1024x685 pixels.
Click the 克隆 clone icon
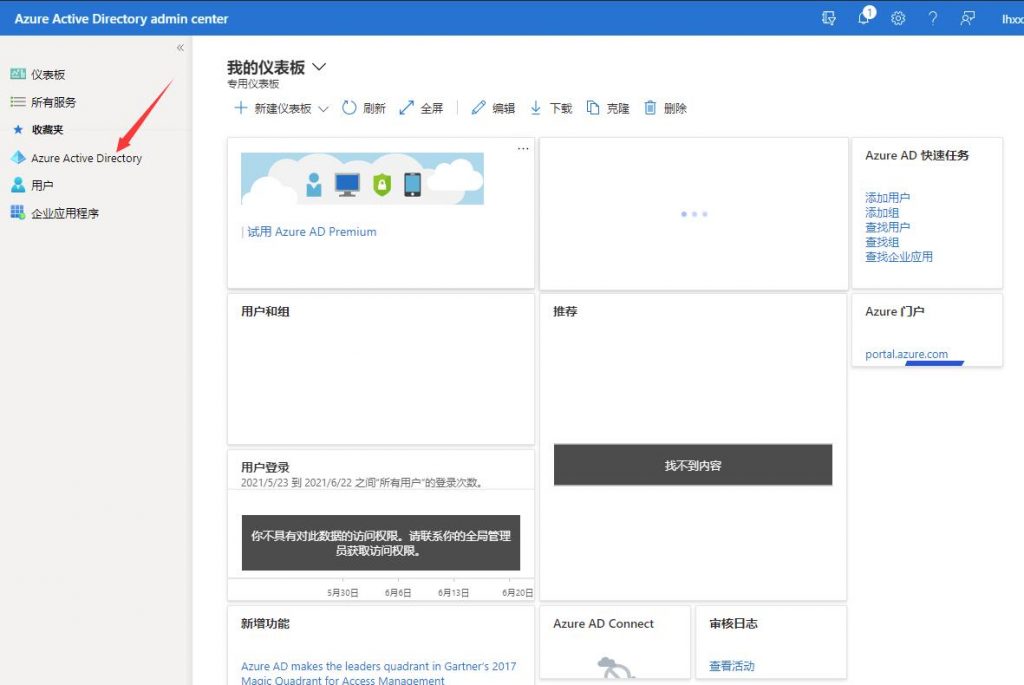(592, 108)
